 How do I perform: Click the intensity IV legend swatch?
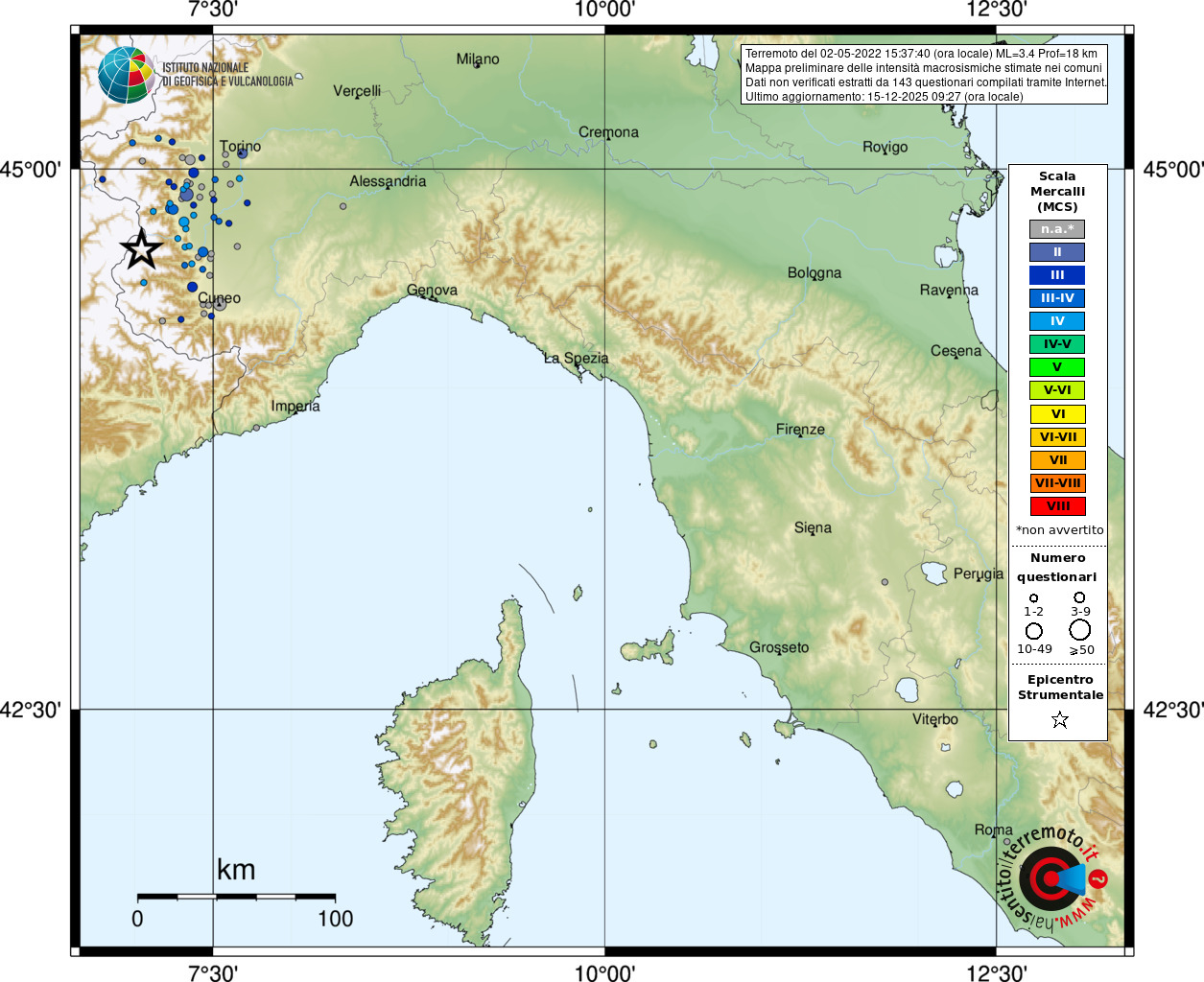1057,321
